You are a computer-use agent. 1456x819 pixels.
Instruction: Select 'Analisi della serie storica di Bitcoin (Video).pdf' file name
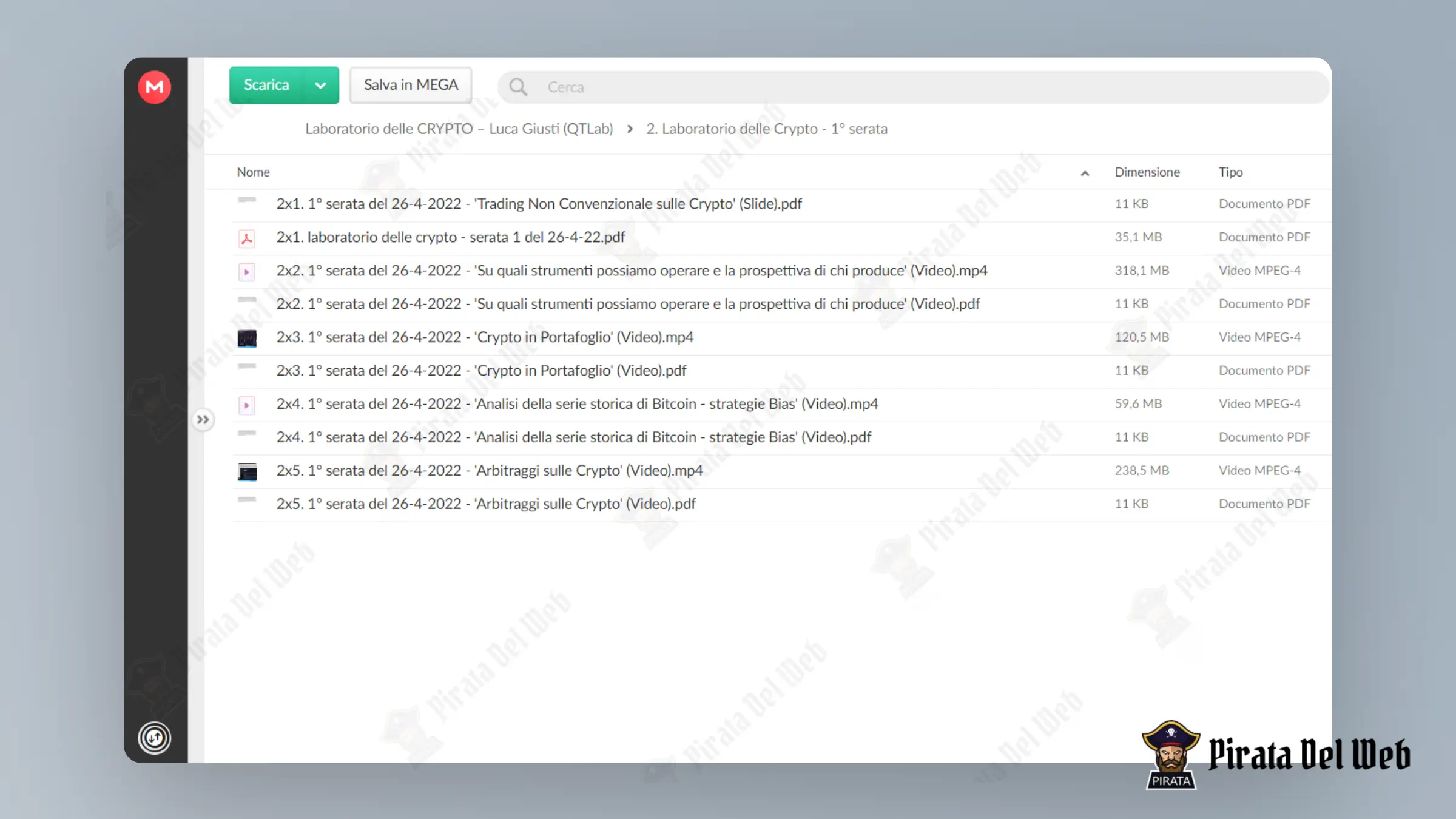click(x=573, y=437)
